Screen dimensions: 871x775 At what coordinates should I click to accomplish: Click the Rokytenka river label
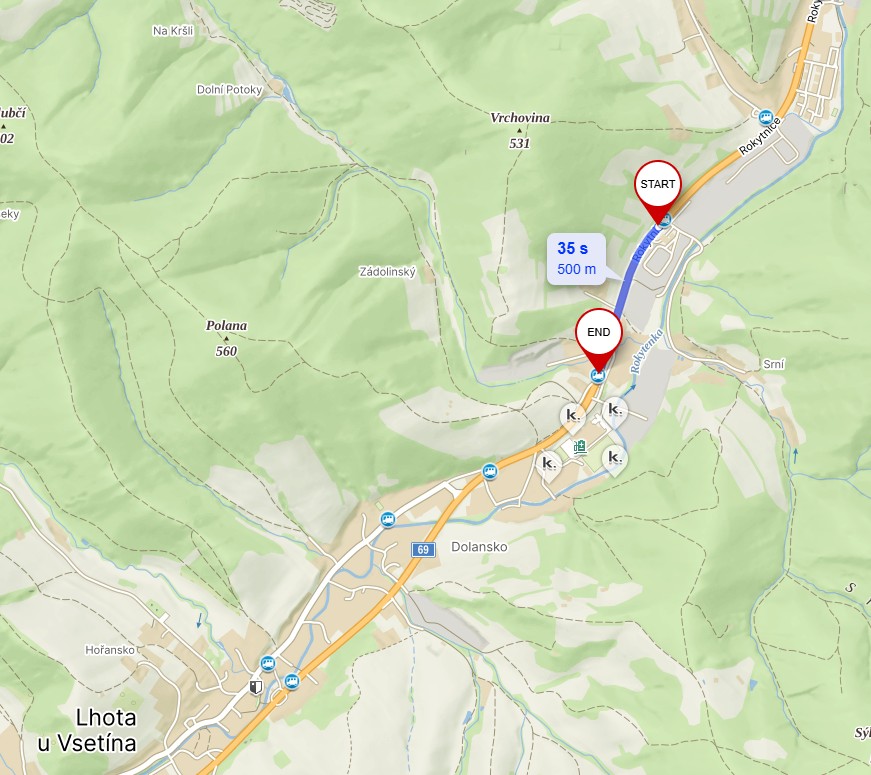(647, 352)
